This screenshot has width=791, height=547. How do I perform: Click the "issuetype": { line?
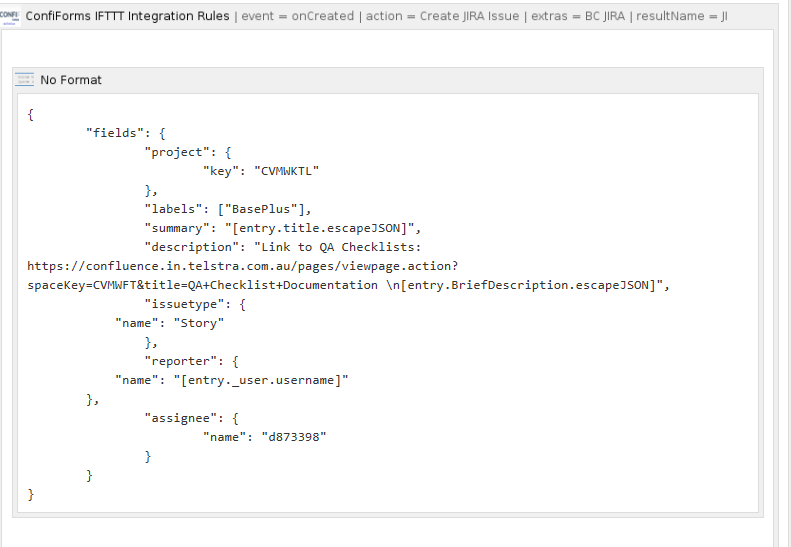[195, 304]
